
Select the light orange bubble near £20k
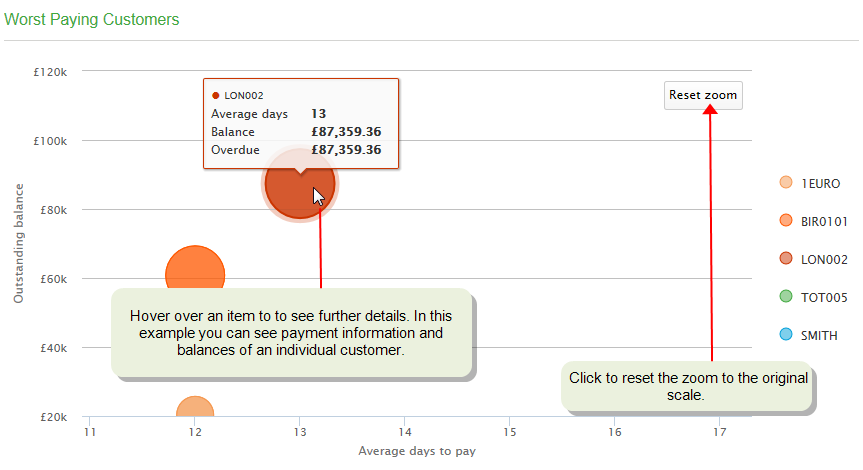point(195,406)
